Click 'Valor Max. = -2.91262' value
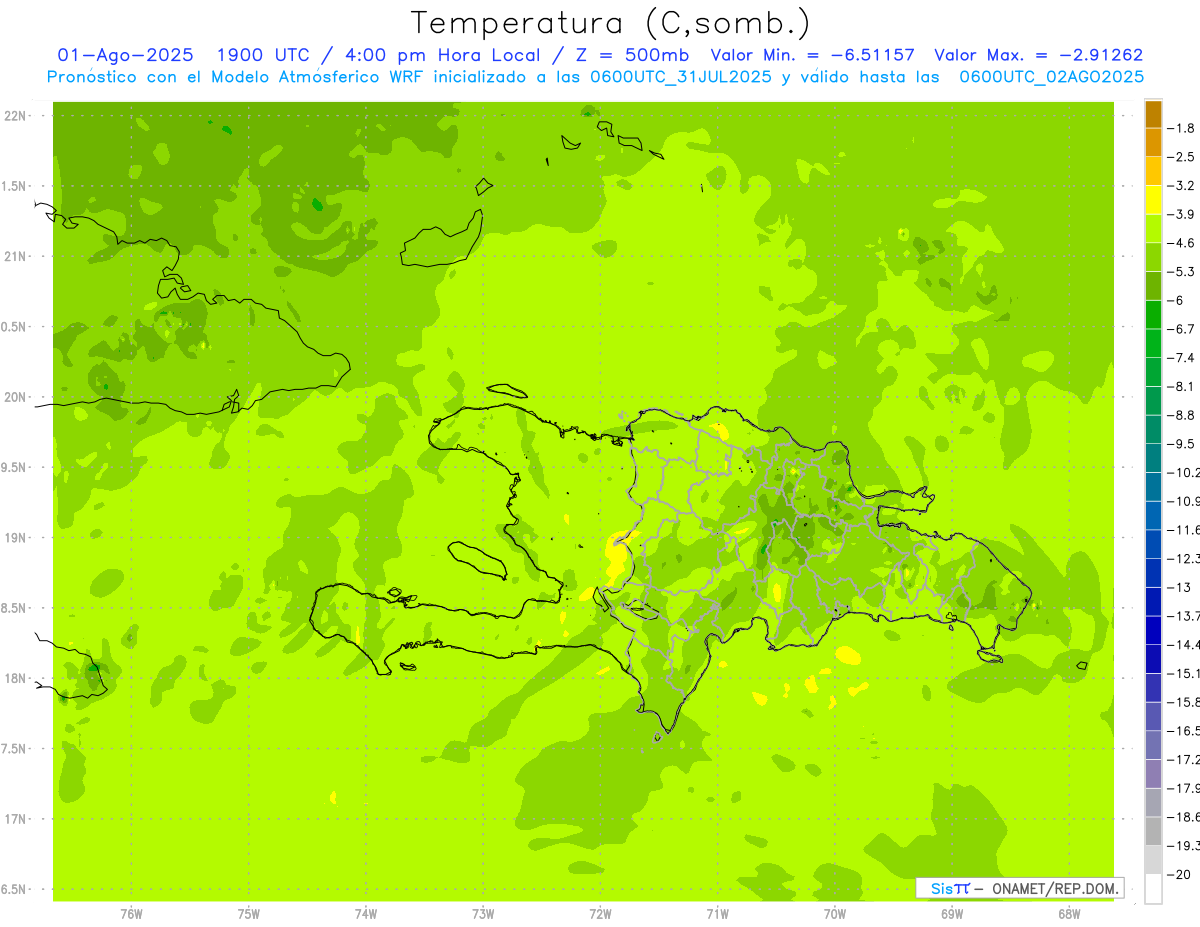Image resolution: width=1200 pixels, height=927 pixels. click(x=1038, y=55)
